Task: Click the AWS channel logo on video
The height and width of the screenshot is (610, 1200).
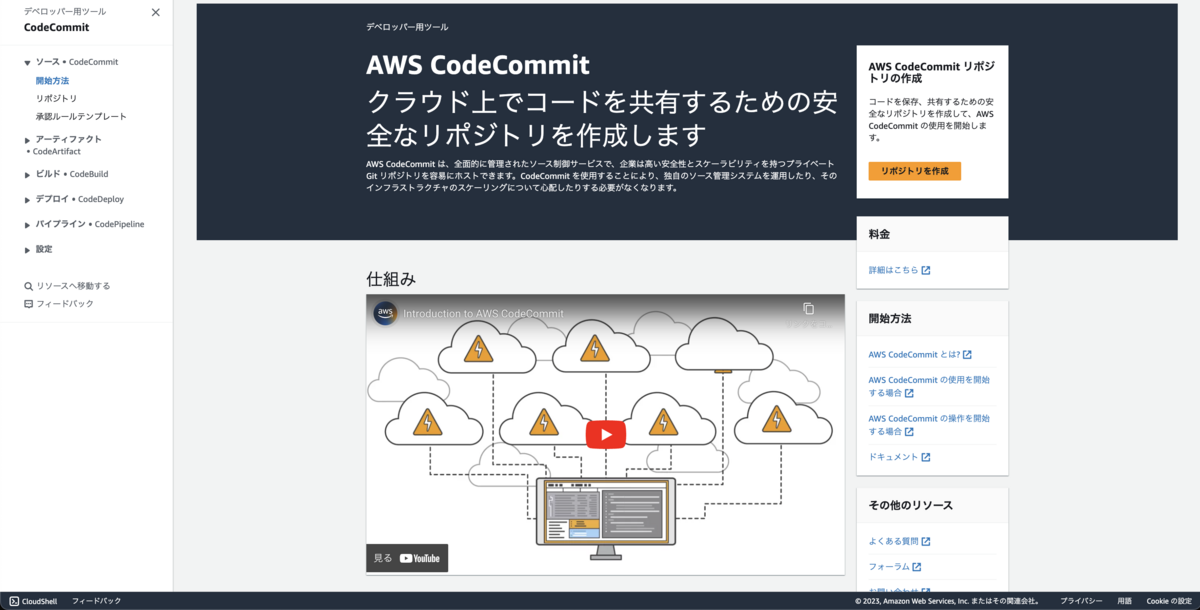Action: tap(386, 313)
